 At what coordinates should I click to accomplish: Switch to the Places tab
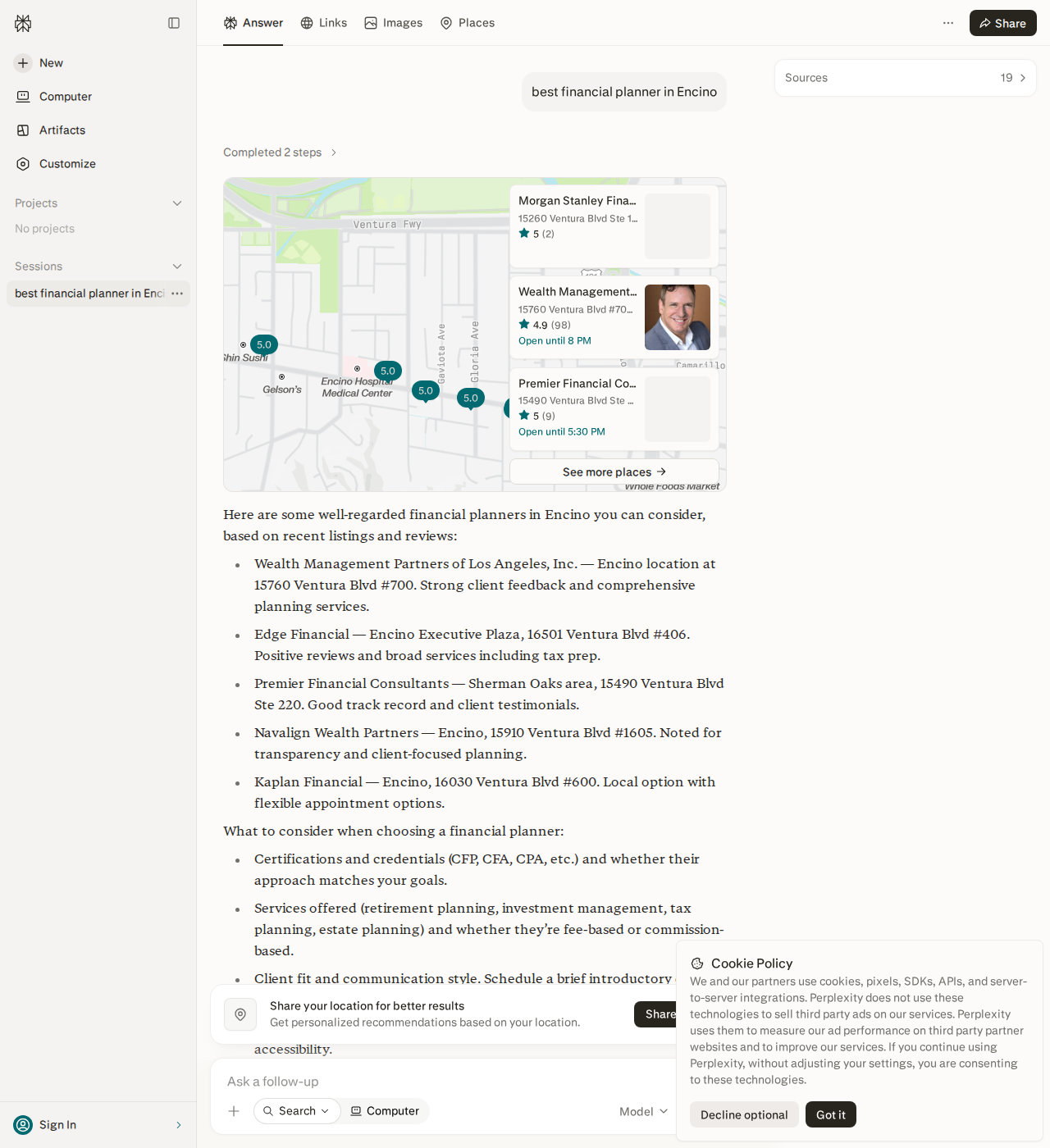pos(468,23)
